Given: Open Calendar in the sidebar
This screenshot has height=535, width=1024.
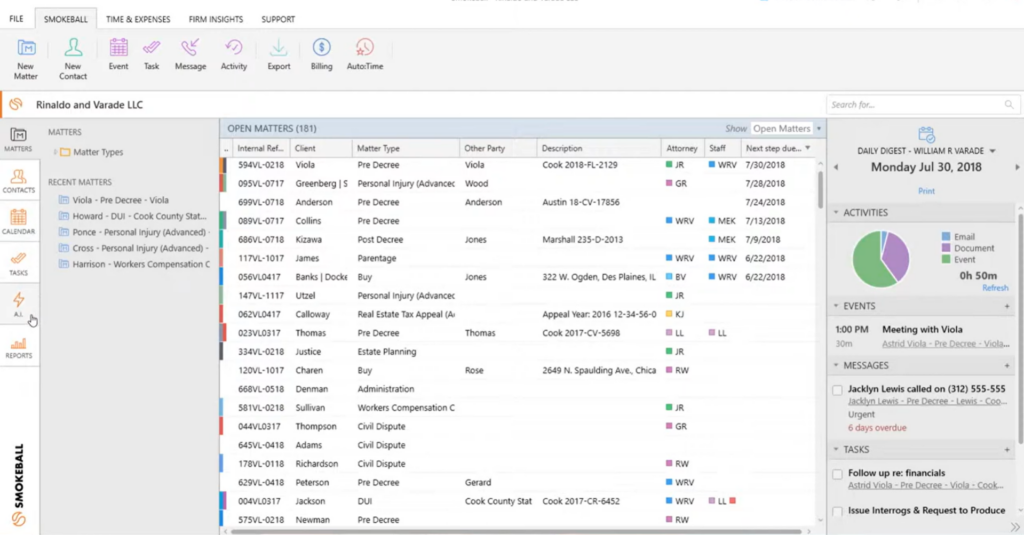Looking at the screenshot, I should point(18,222).
